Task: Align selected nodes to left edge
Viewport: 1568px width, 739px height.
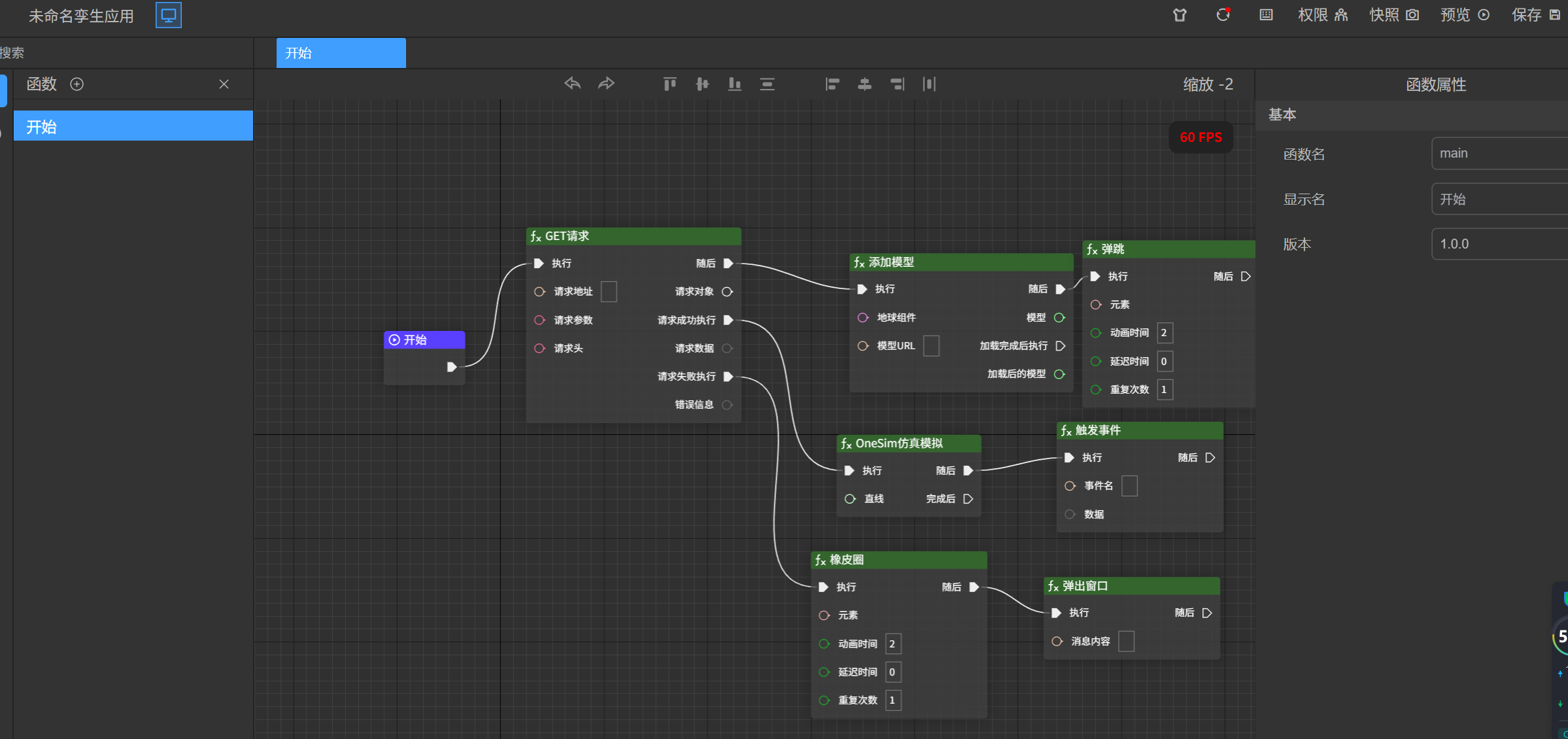Action: point(832,84)
